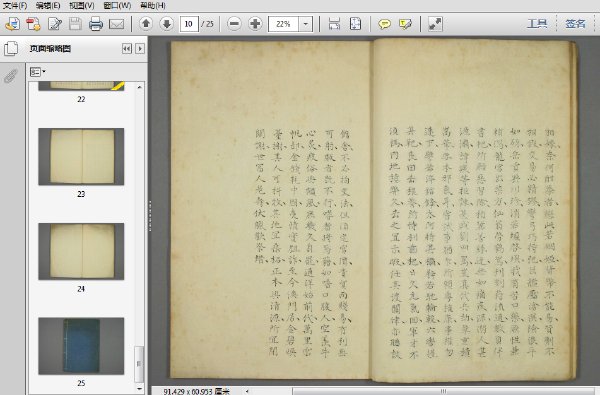Viewport: 600px width, 395px height.
Task: Go to next page with down arrow
Action: click(167, 24)
